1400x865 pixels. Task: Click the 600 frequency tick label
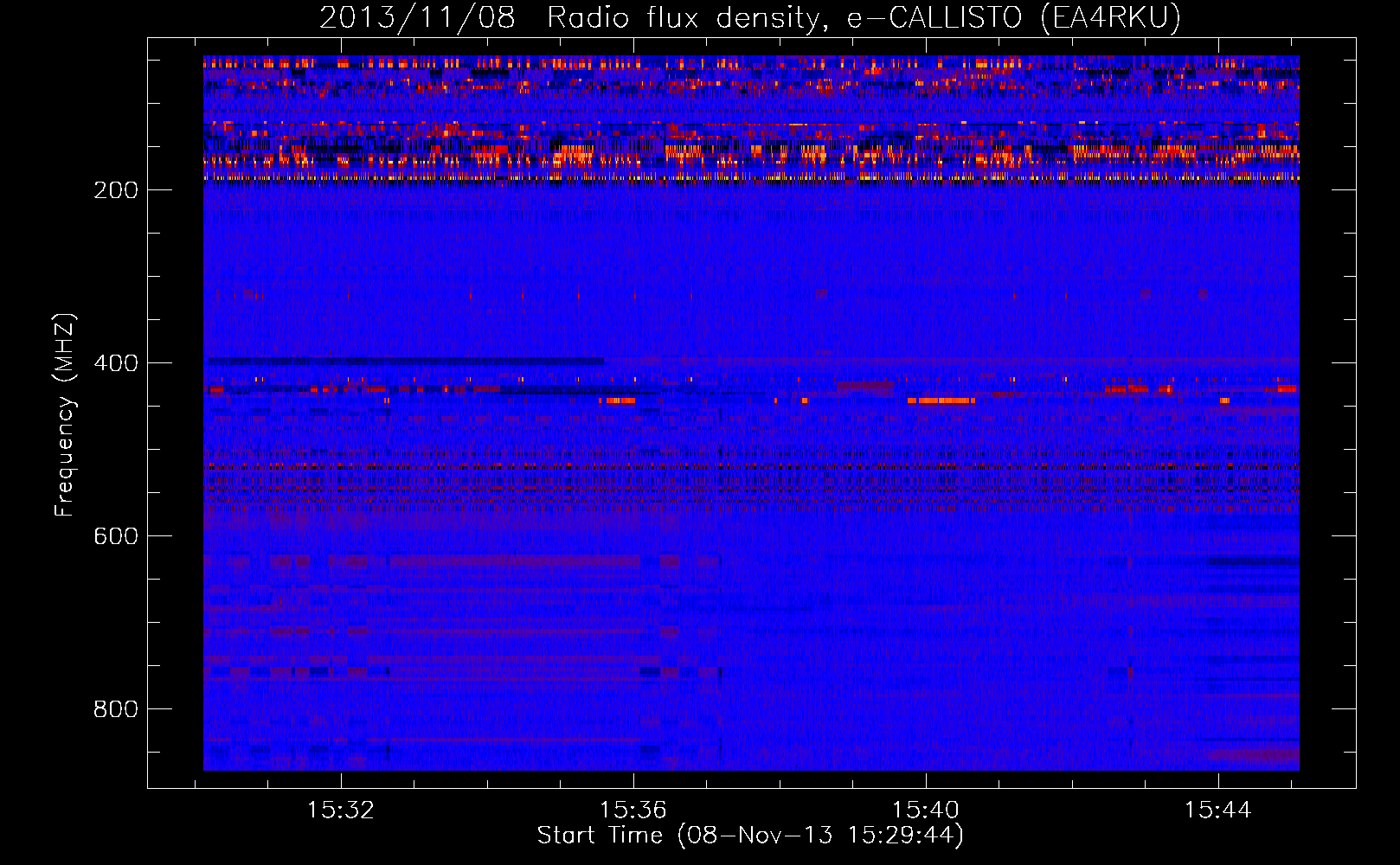coord(116,536)
